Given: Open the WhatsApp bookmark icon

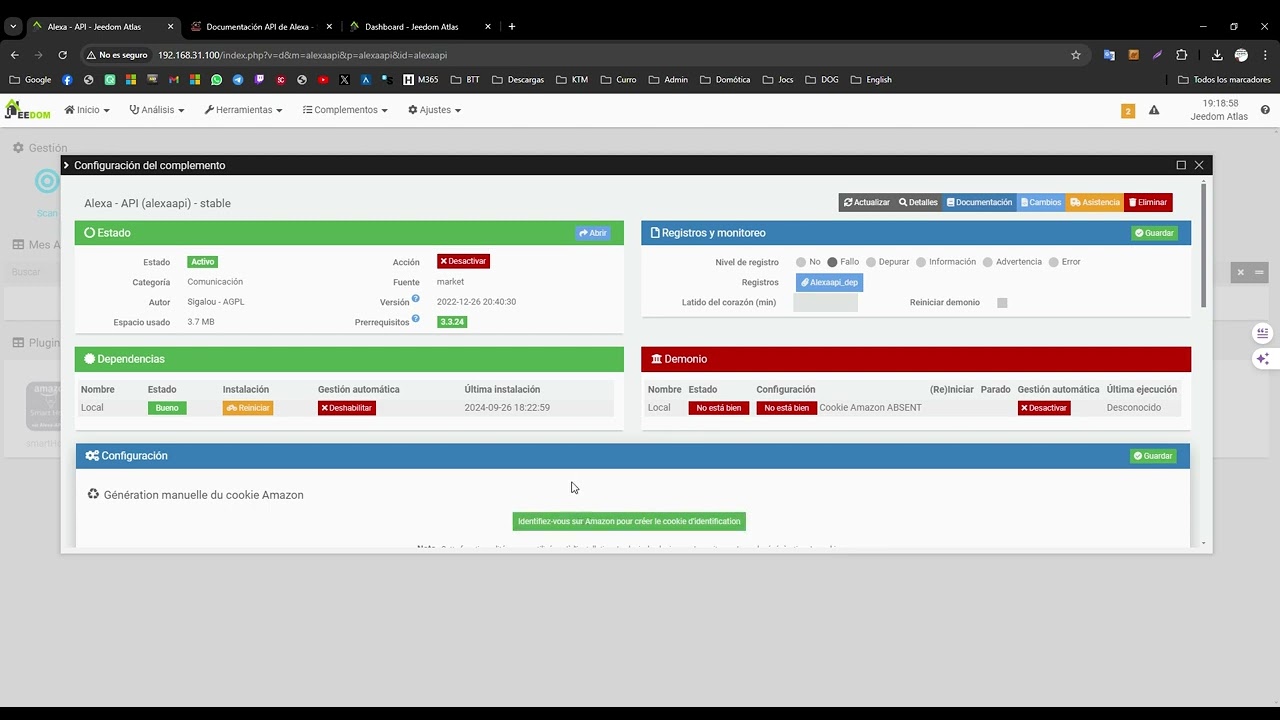Looking at the screenshot, I should [216, 80].
